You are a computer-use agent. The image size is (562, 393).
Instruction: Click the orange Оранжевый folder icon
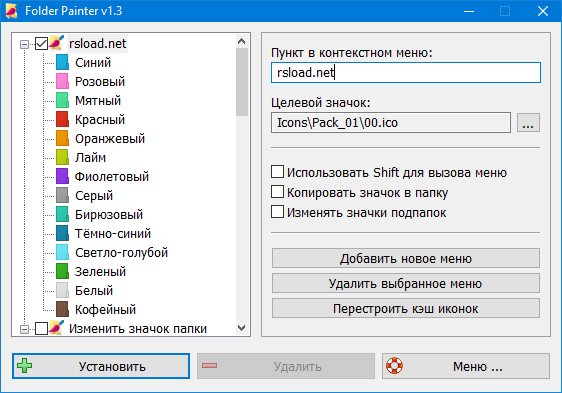click(62, 138)
